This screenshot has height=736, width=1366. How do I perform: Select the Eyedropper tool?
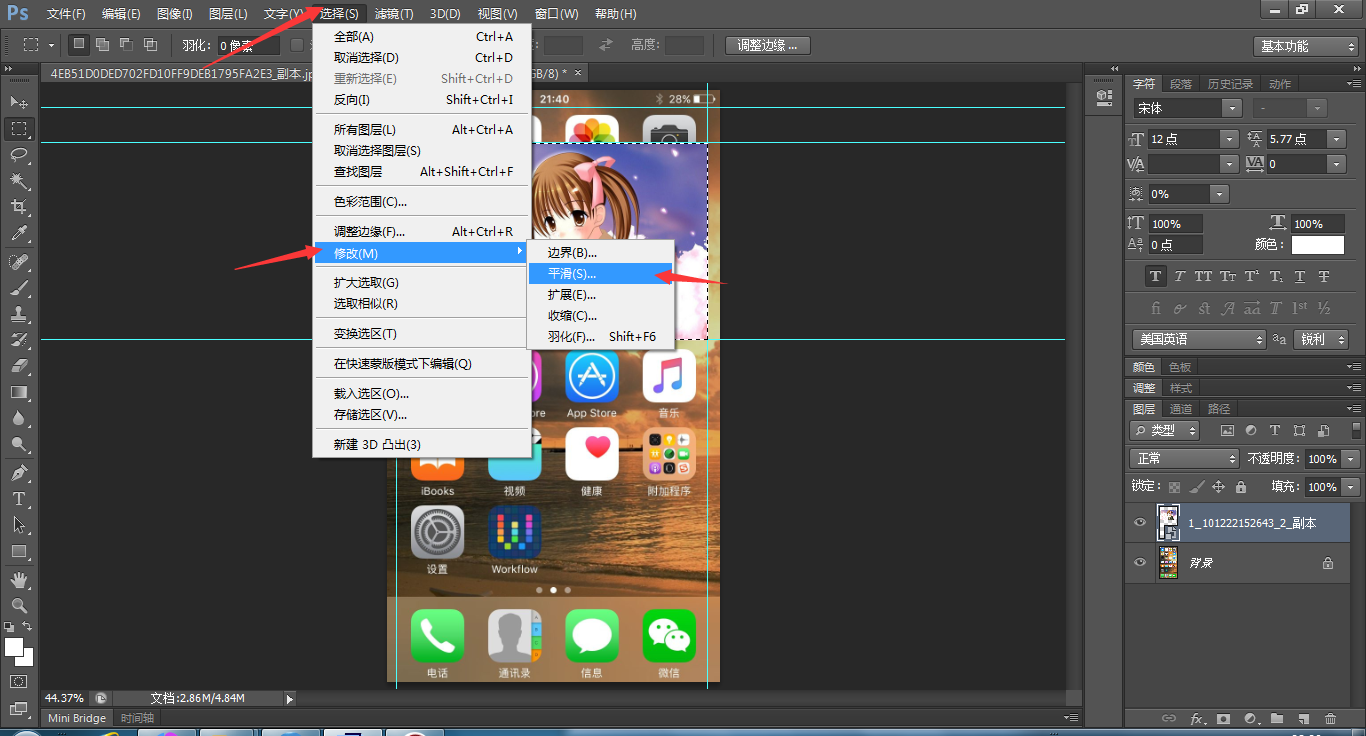(x=19, y=233)
